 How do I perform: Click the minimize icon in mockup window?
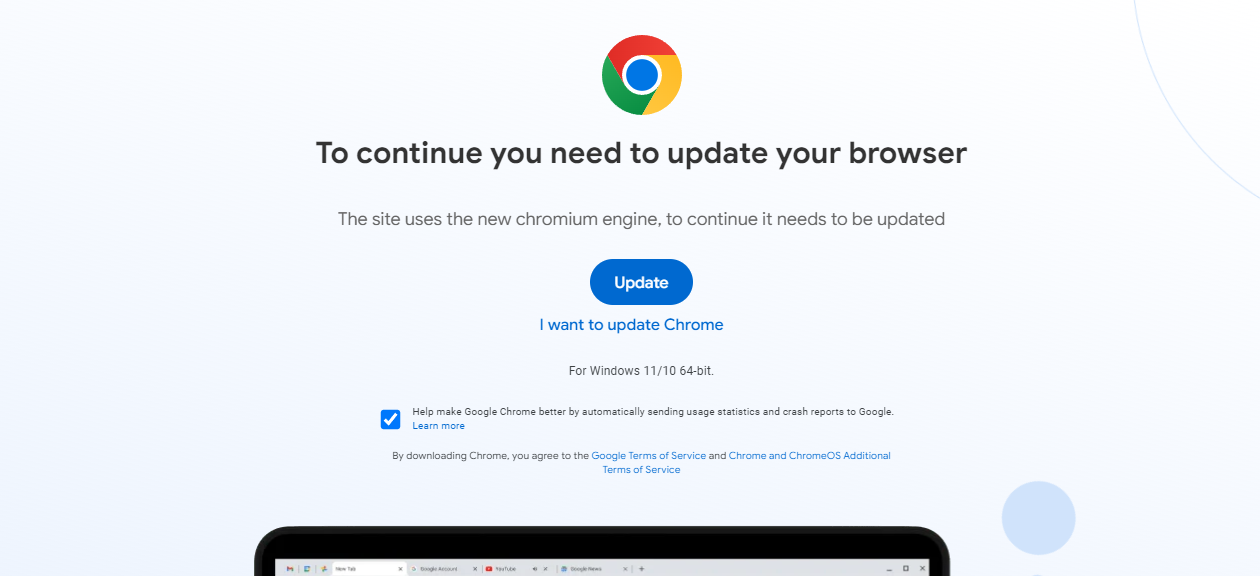pos(889,569)
